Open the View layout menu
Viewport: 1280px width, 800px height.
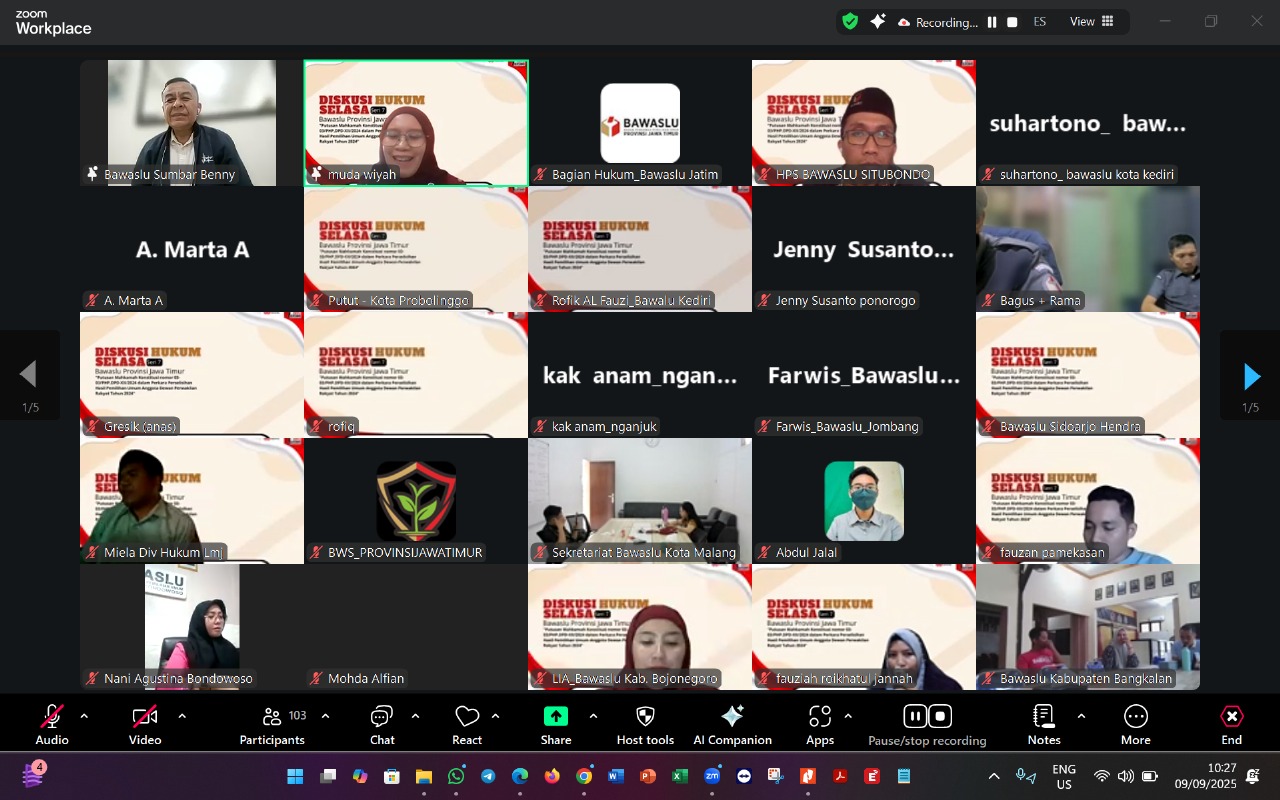(1091, 22)
